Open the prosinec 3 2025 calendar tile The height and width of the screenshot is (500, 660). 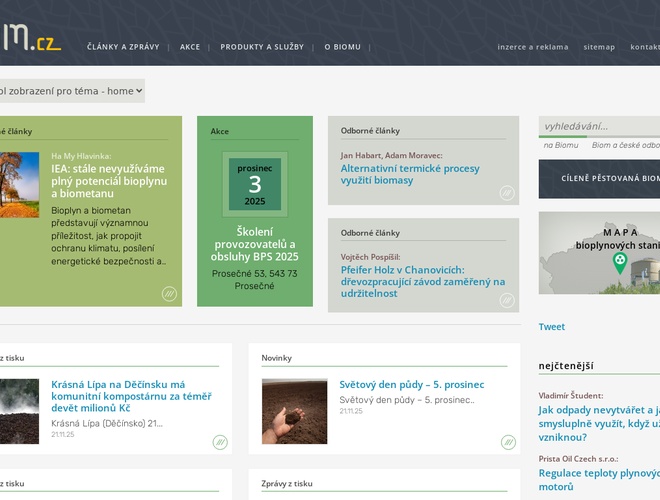pyautogui.click(x=255, y=184)
